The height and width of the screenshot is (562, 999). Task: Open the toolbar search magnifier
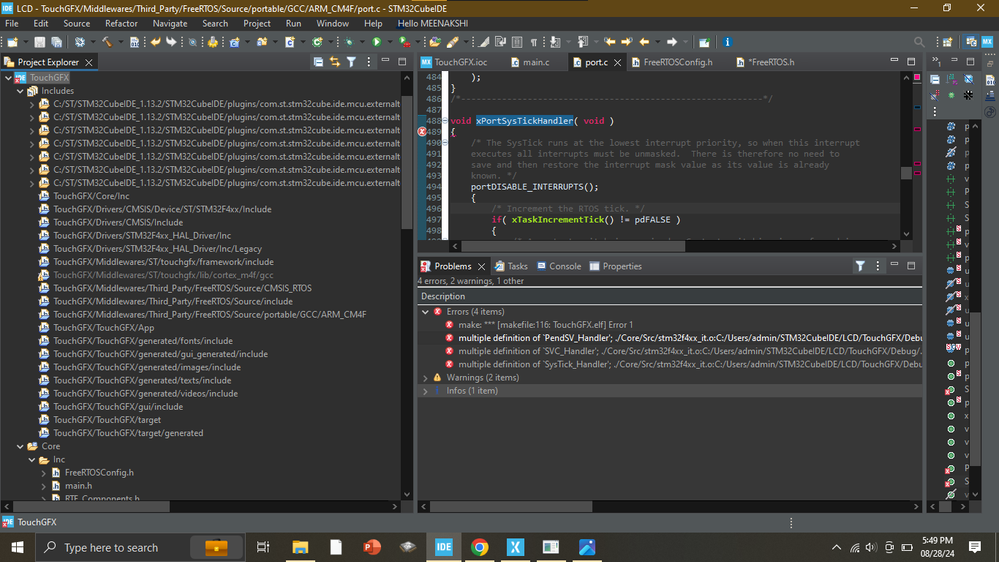pos(919,42)
